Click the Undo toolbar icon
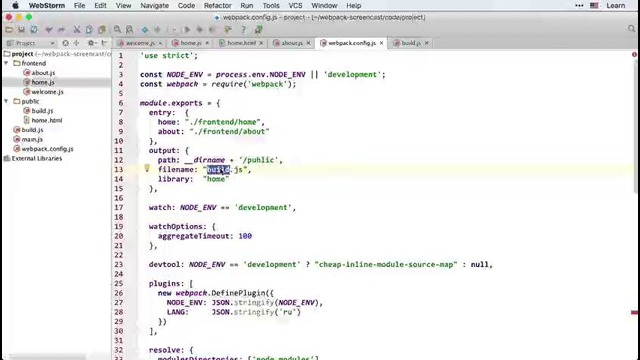Image resolution: width=640 pixels, height=360 pixels. pyautogui.click(x=49, y=30)
